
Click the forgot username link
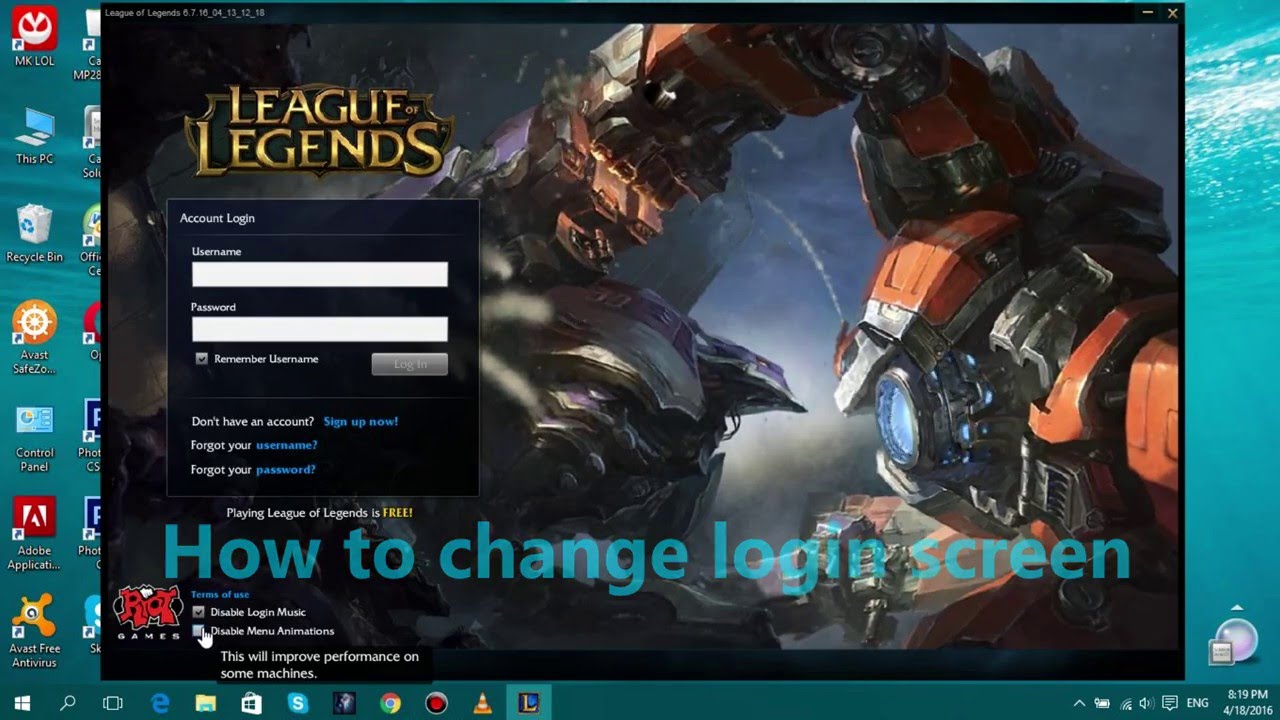click(x=286, y=445)
